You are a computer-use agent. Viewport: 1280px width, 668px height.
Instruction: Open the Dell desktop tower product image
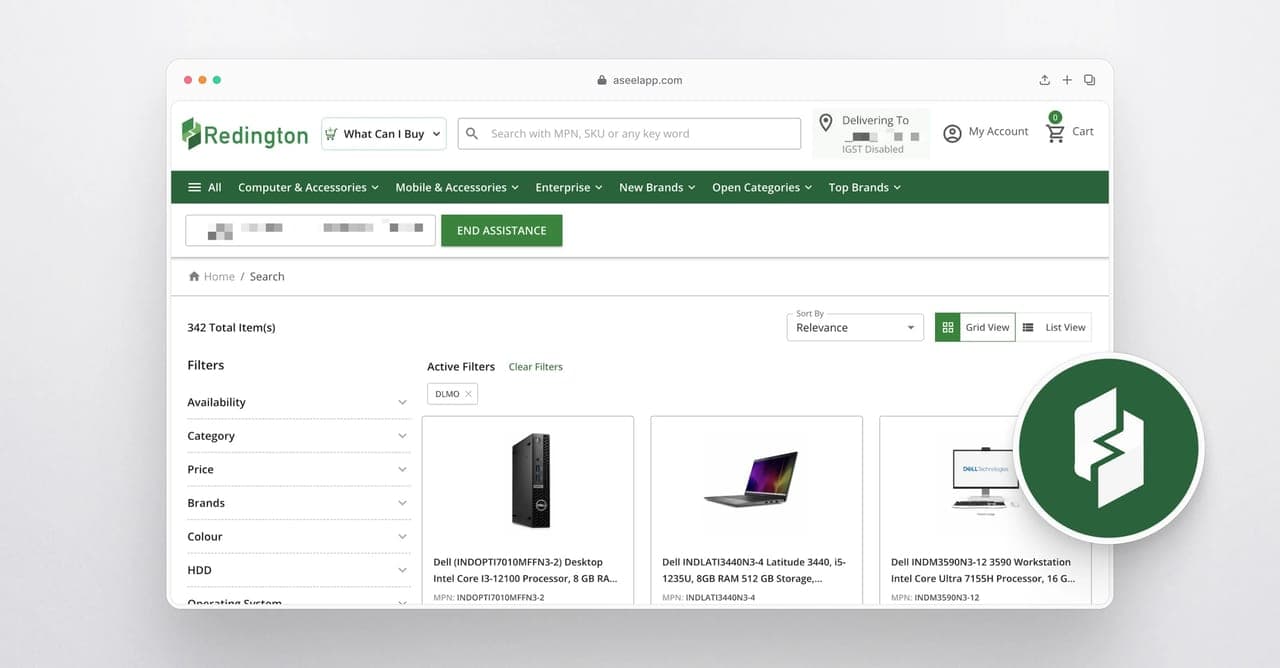tap(531, 481)
